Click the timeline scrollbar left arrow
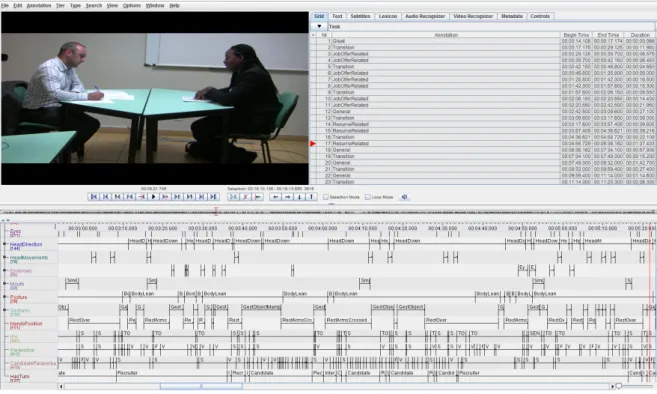 pyautogui.click(x=61, y=386)
